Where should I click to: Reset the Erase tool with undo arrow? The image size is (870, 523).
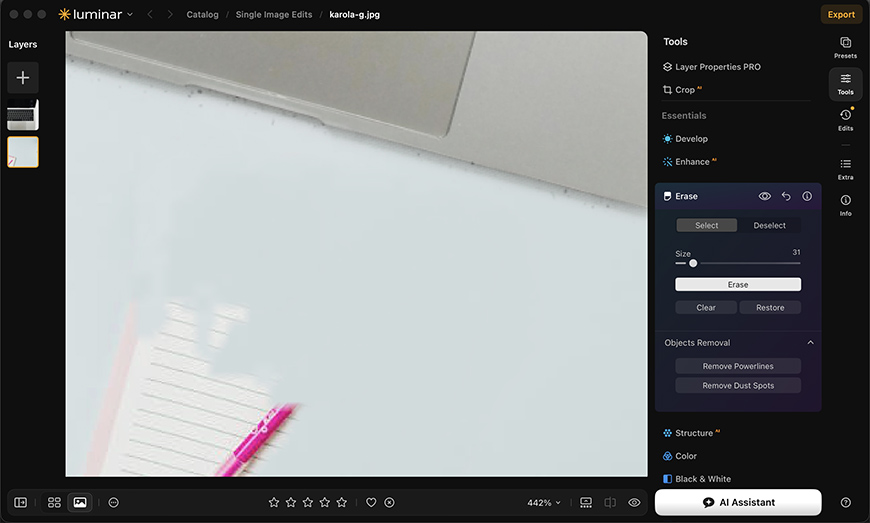(x=786, y=196)
